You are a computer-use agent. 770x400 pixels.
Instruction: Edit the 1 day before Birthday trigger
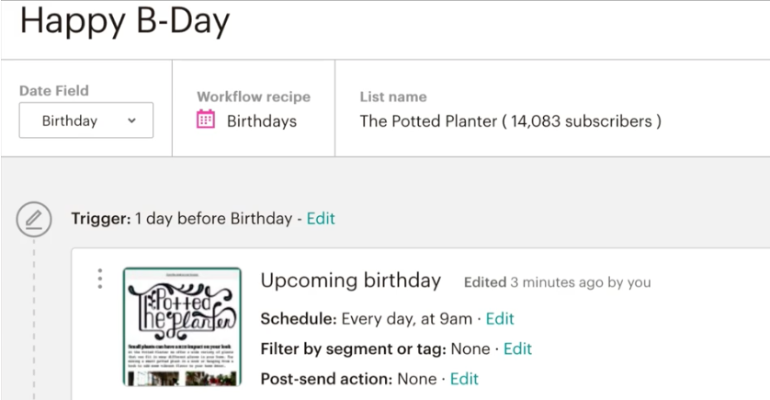point(321,218)
